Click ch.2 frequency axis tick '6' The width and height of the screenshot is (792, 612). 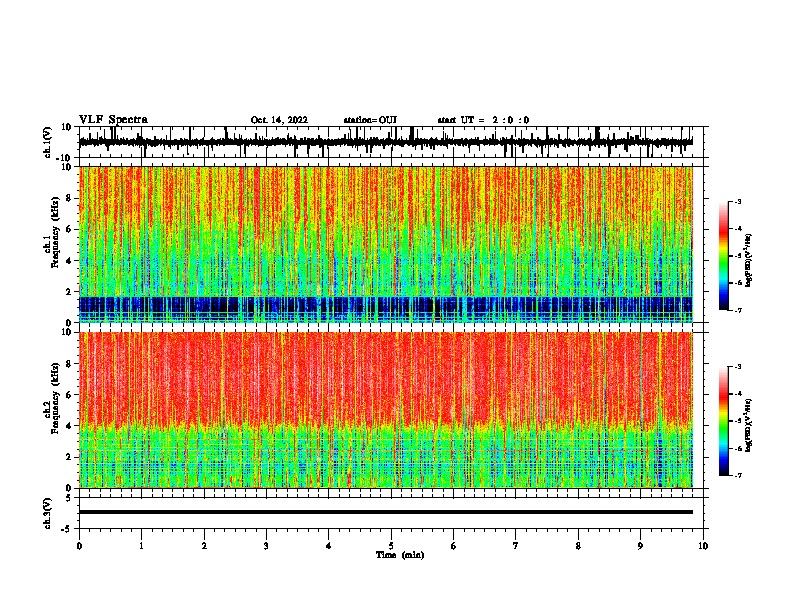click(x=70, y=394)
